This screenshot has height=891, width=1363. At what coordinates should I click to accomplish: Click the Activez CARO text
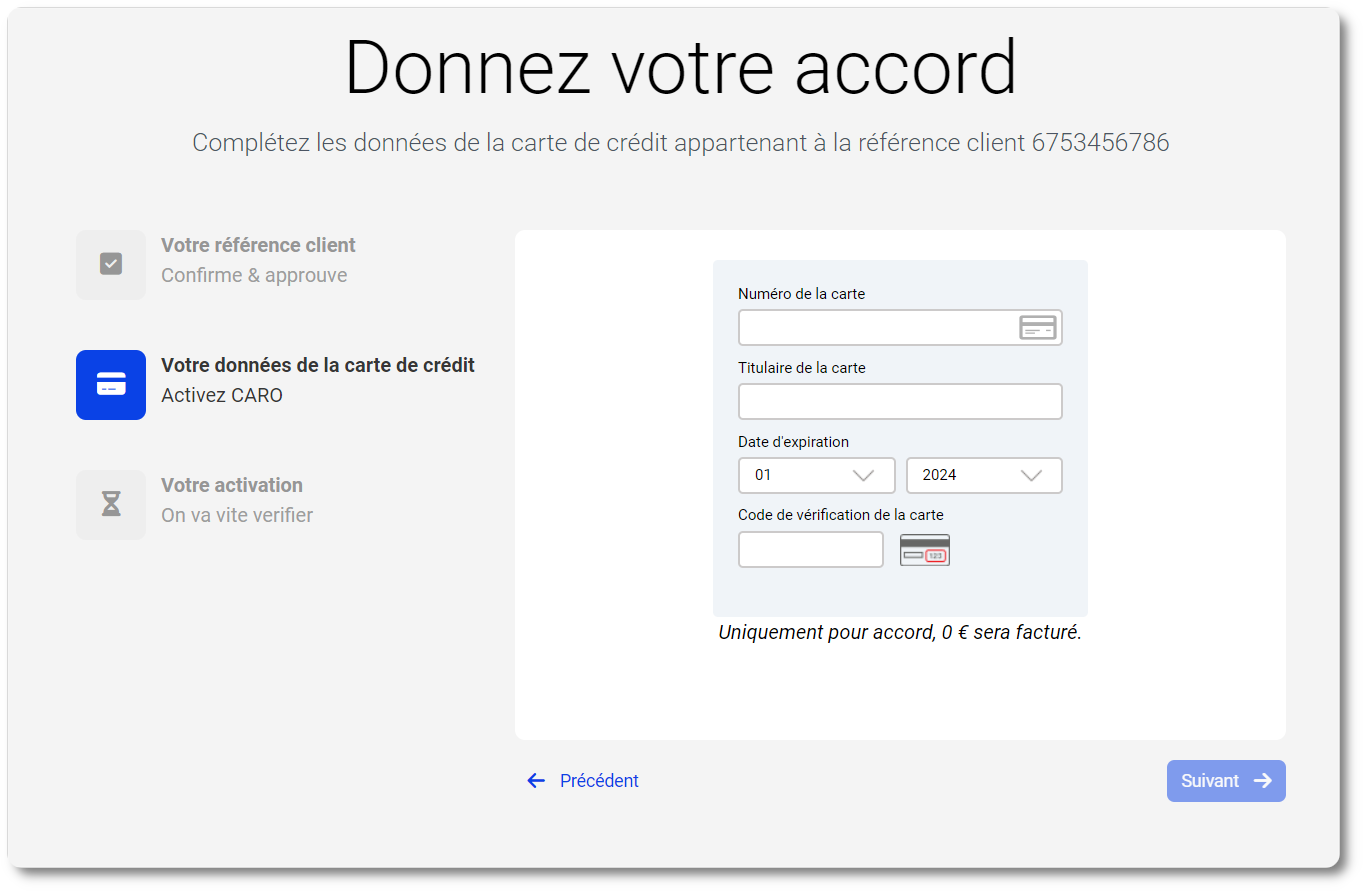tap(222, 395)
